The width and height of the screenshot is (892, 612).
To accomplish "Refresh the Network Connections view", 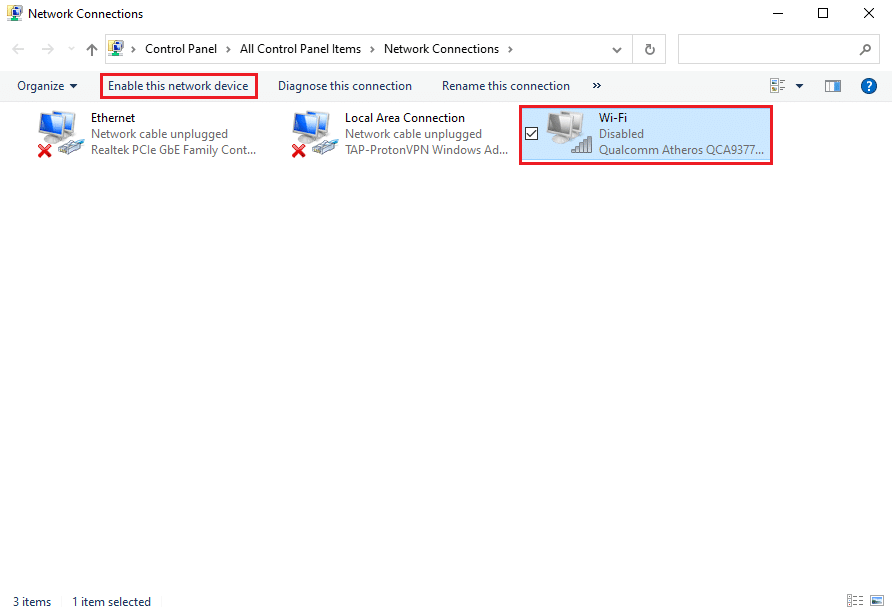I will 650,49.
